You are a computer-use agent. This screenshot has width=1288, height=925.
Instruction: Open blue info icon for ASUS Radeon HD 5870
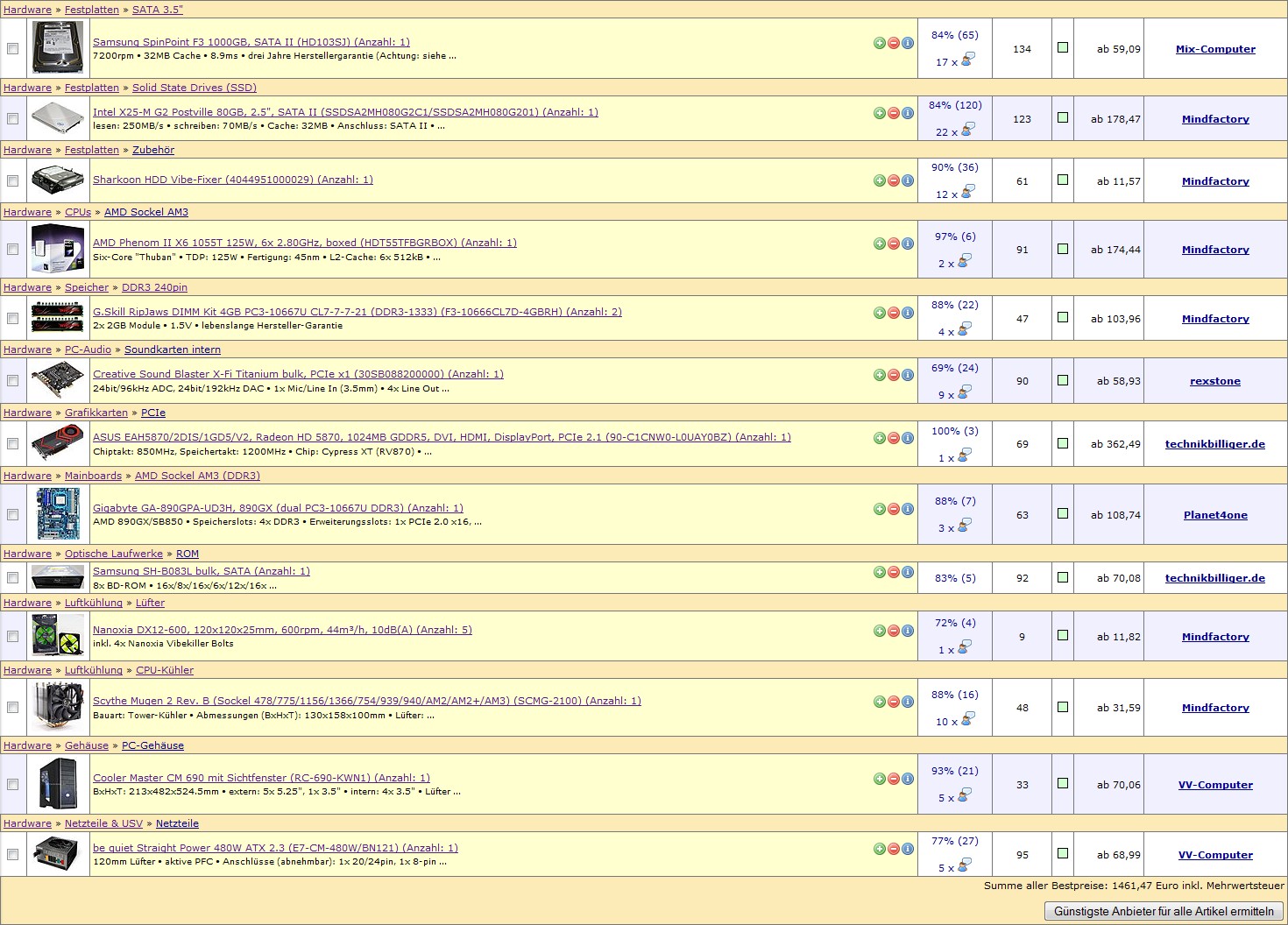click(907, 438)
